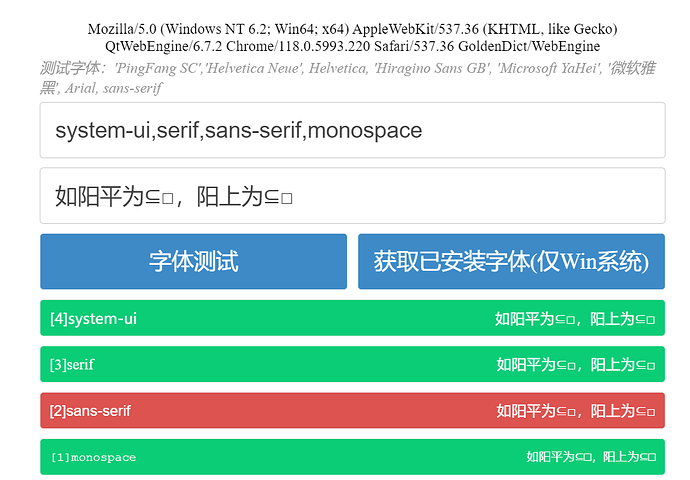
Task: Select the [1]monospace result label
Action: click(x=93, y=457)
